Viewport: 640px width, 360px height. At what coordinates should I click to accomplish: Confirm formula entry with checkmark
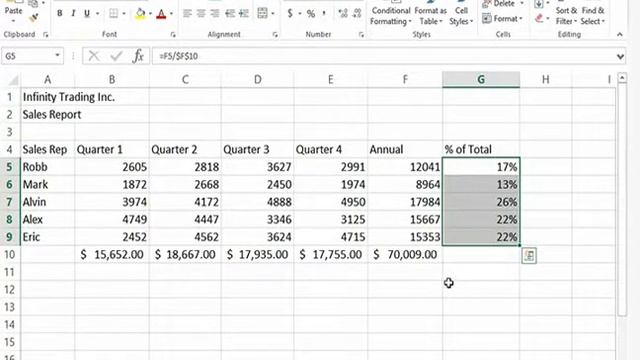click(116, 56)
